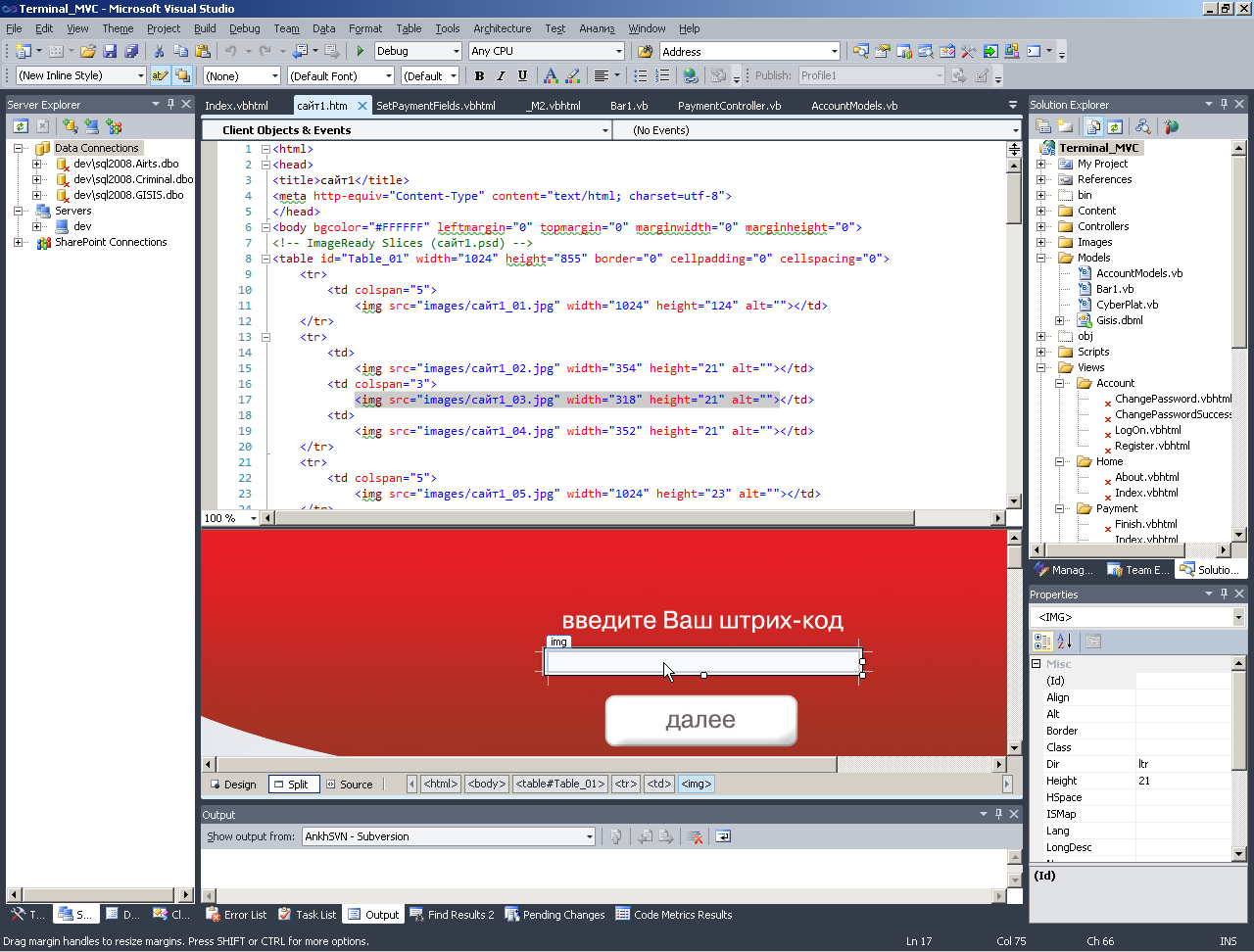This screenshot has width=1254, height=952.
Task: Paste from clipboard using the toolbar icon
Action: [x=203, y=51]
